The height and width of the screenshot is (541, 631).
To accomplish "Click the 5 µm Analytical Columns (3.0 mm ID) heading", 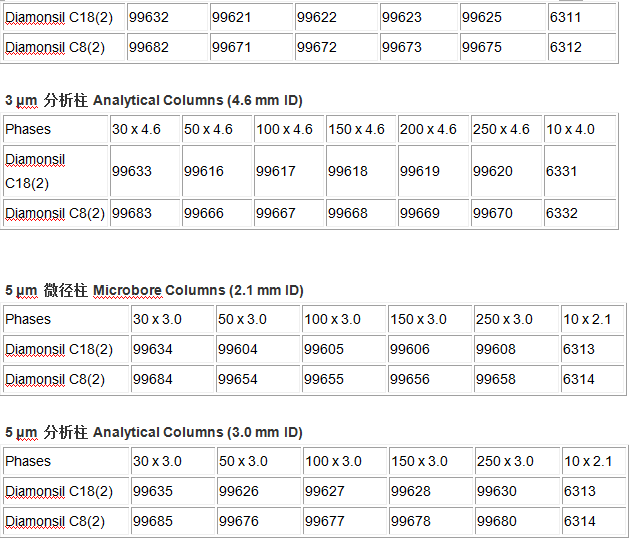I will [154, 432].
